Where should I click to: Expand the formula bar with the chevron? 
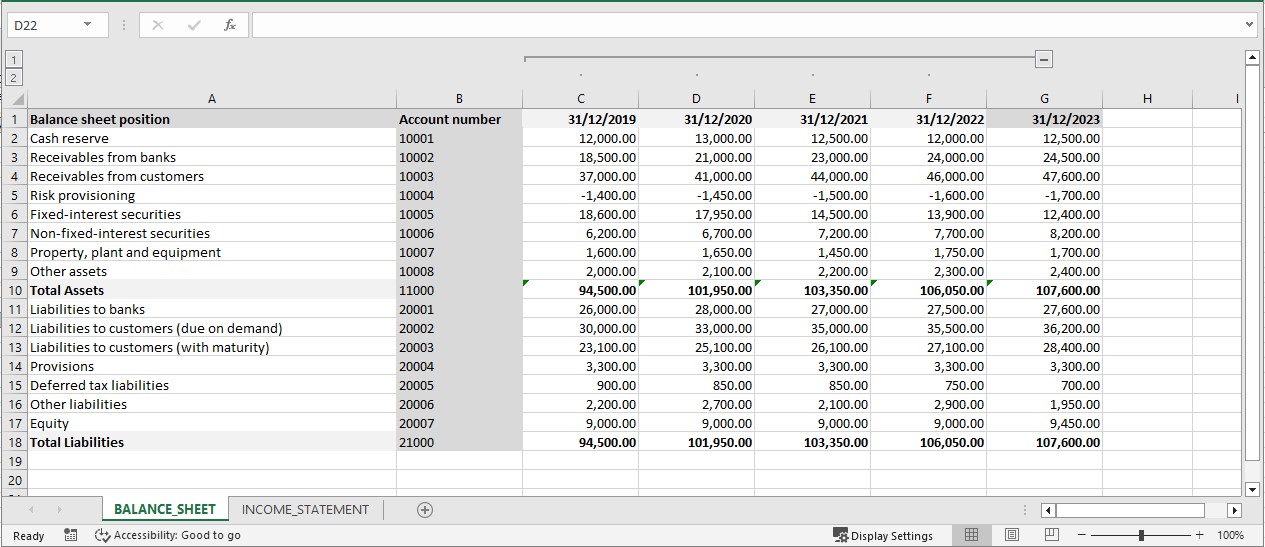(1250, 25)
